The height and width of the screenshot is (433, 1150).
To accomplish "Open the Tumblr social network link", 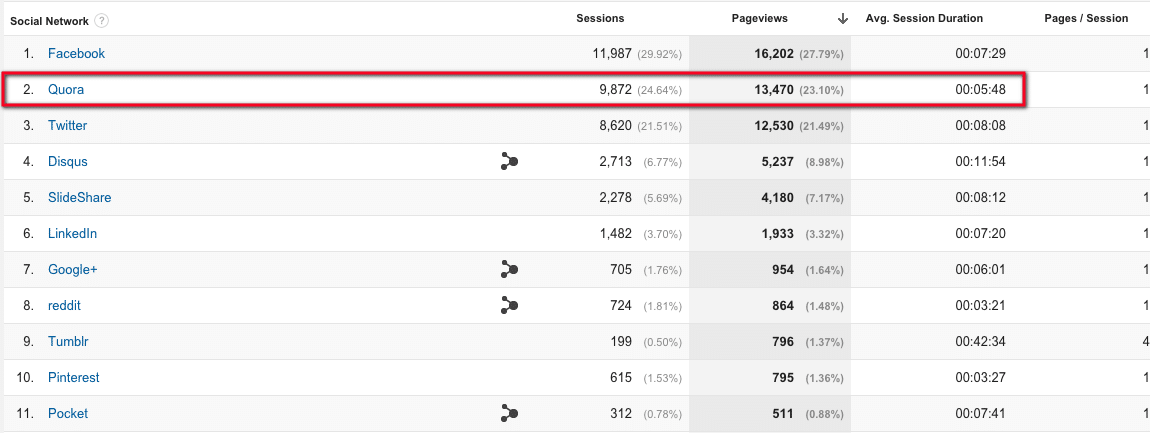I will pyautogui.click(x=68, y=341).
